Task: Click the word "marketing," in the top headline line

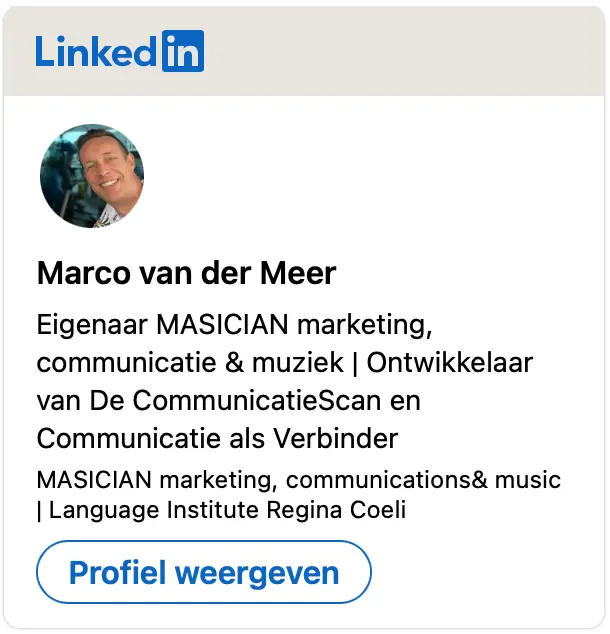Action: click(365, 325)
